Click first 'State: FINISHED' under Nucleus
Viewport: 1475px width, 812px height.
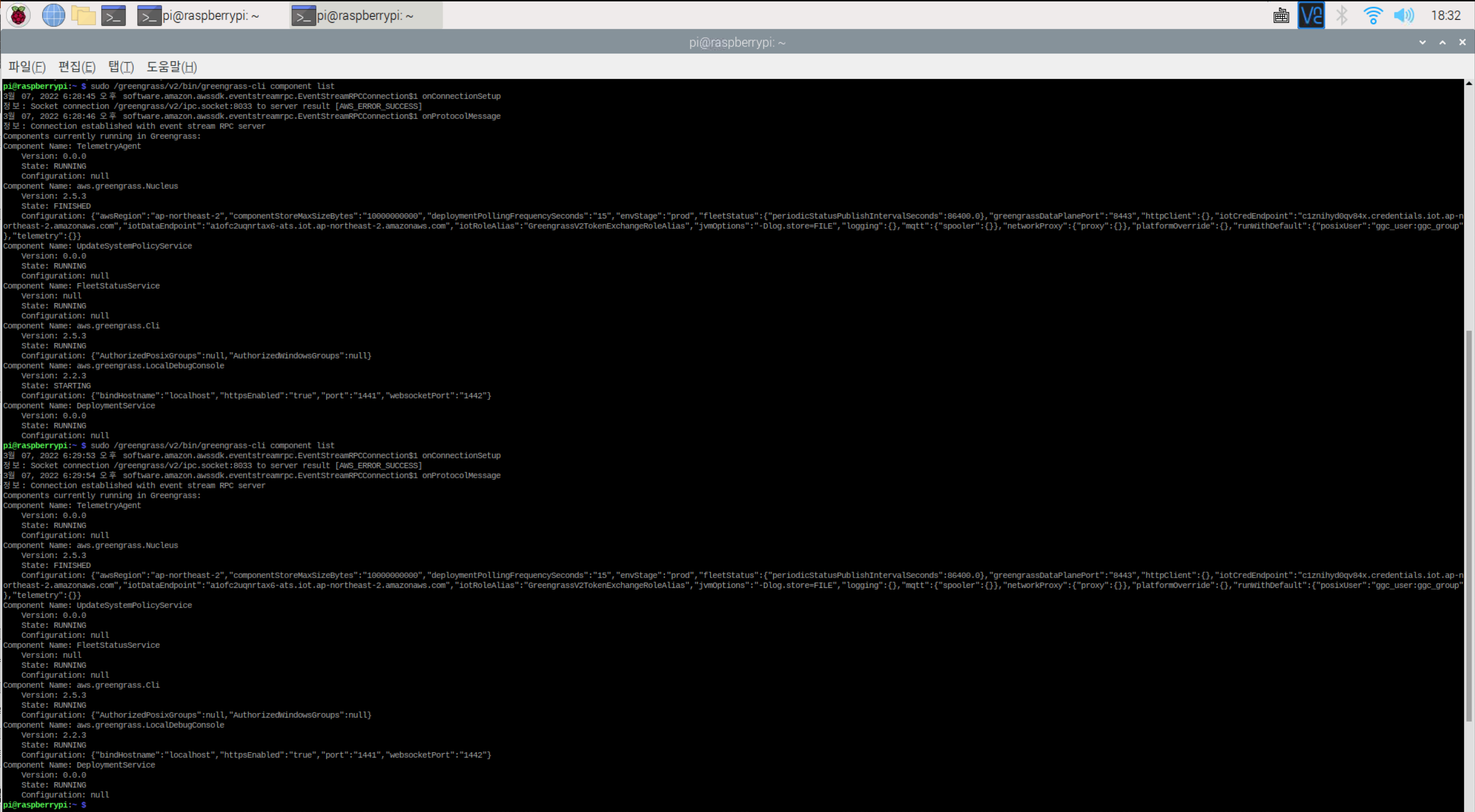(x=56, y=206)
